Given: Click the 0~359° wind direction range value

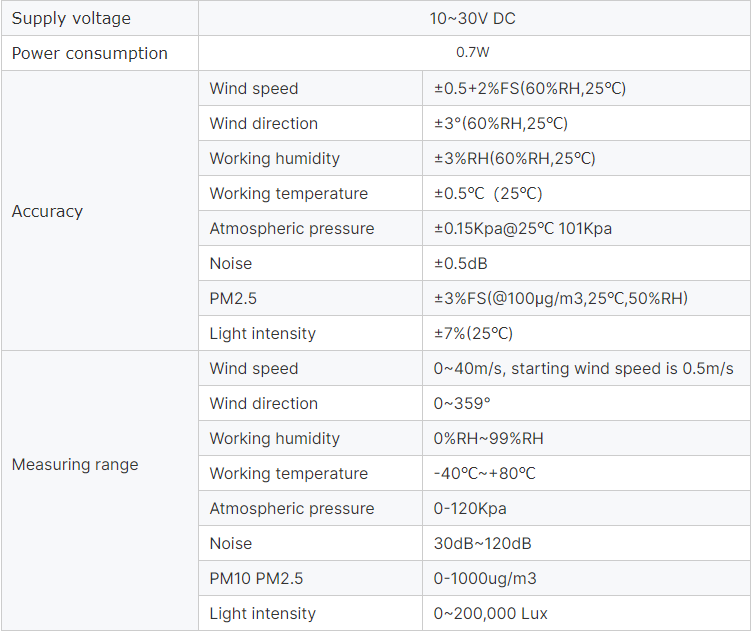Looking at the screenshot, I should [462, 403].
